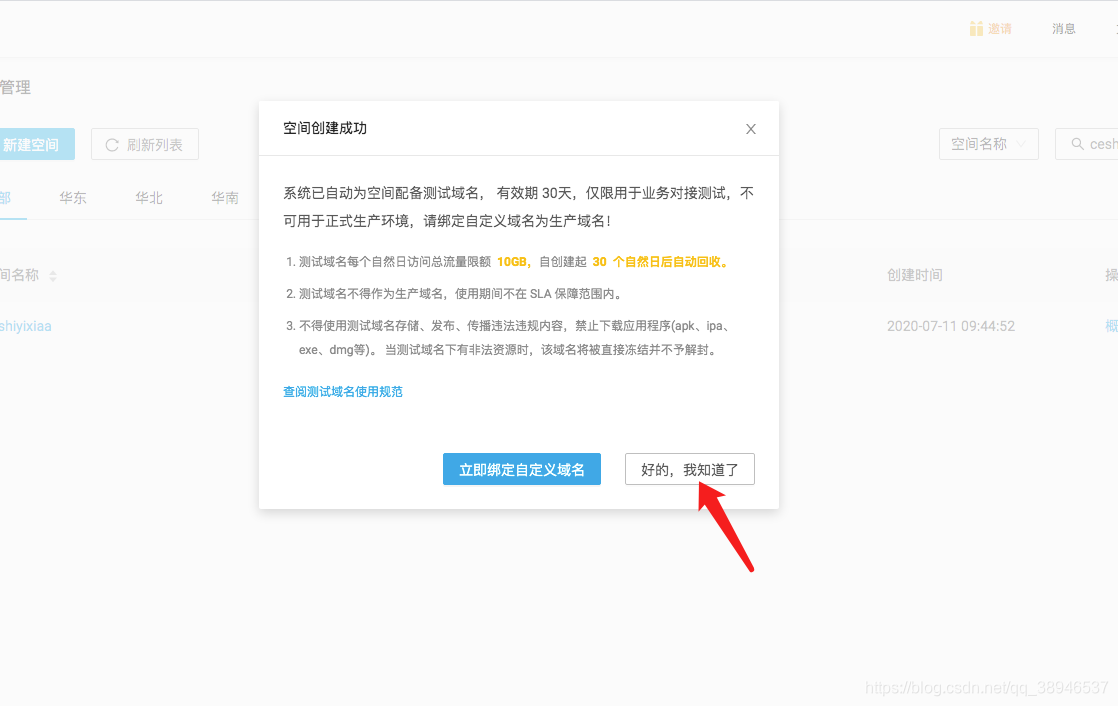
Task: Click the 空间创建成功 dialog title
Action: point(325,128)
